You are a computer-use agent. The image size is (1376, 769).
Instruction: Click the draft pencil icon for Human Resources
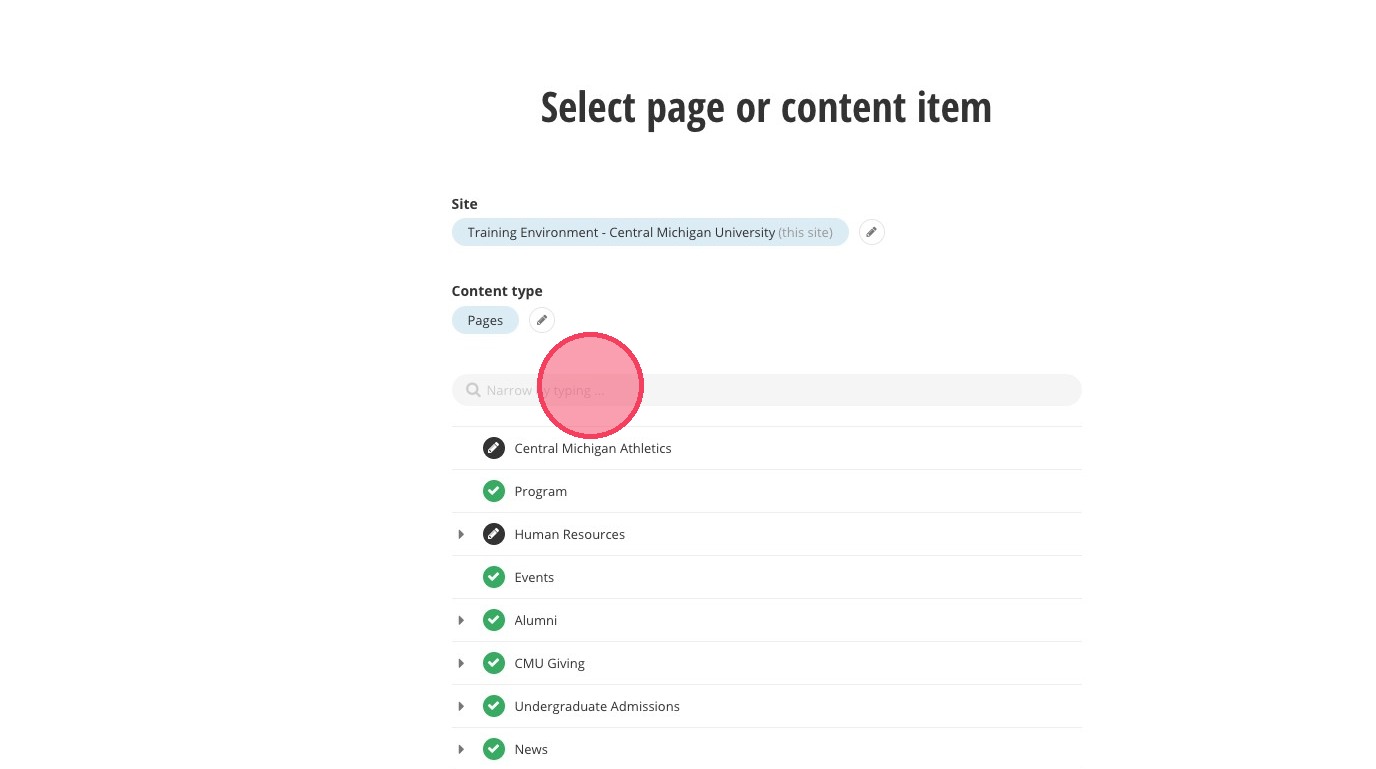click(493, 534)
